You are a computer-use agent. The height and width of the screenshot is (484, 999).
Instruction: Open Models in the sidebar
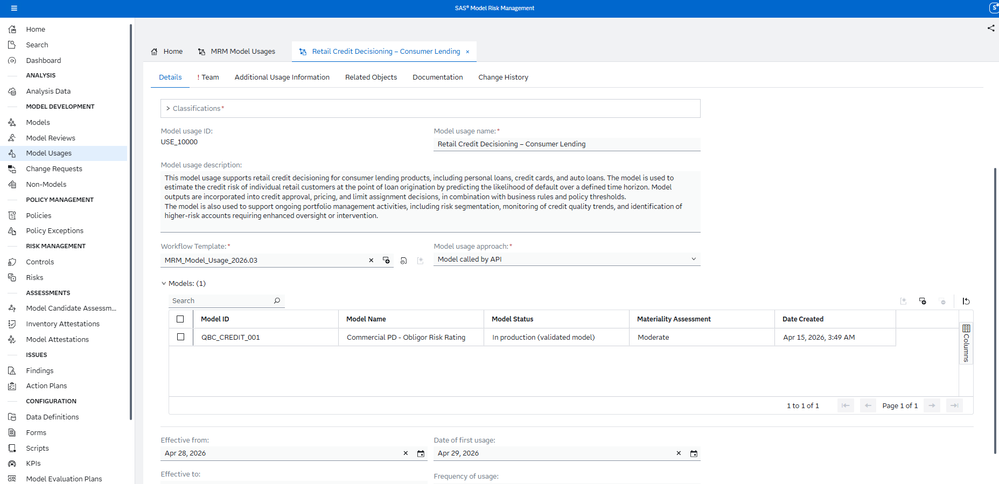click(x=38, y=122)
